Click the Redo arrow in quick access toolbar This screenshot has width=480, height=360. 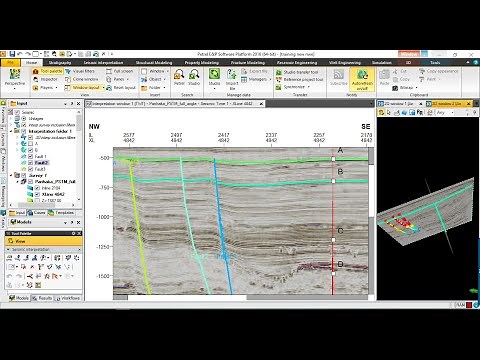pos(28,54)
